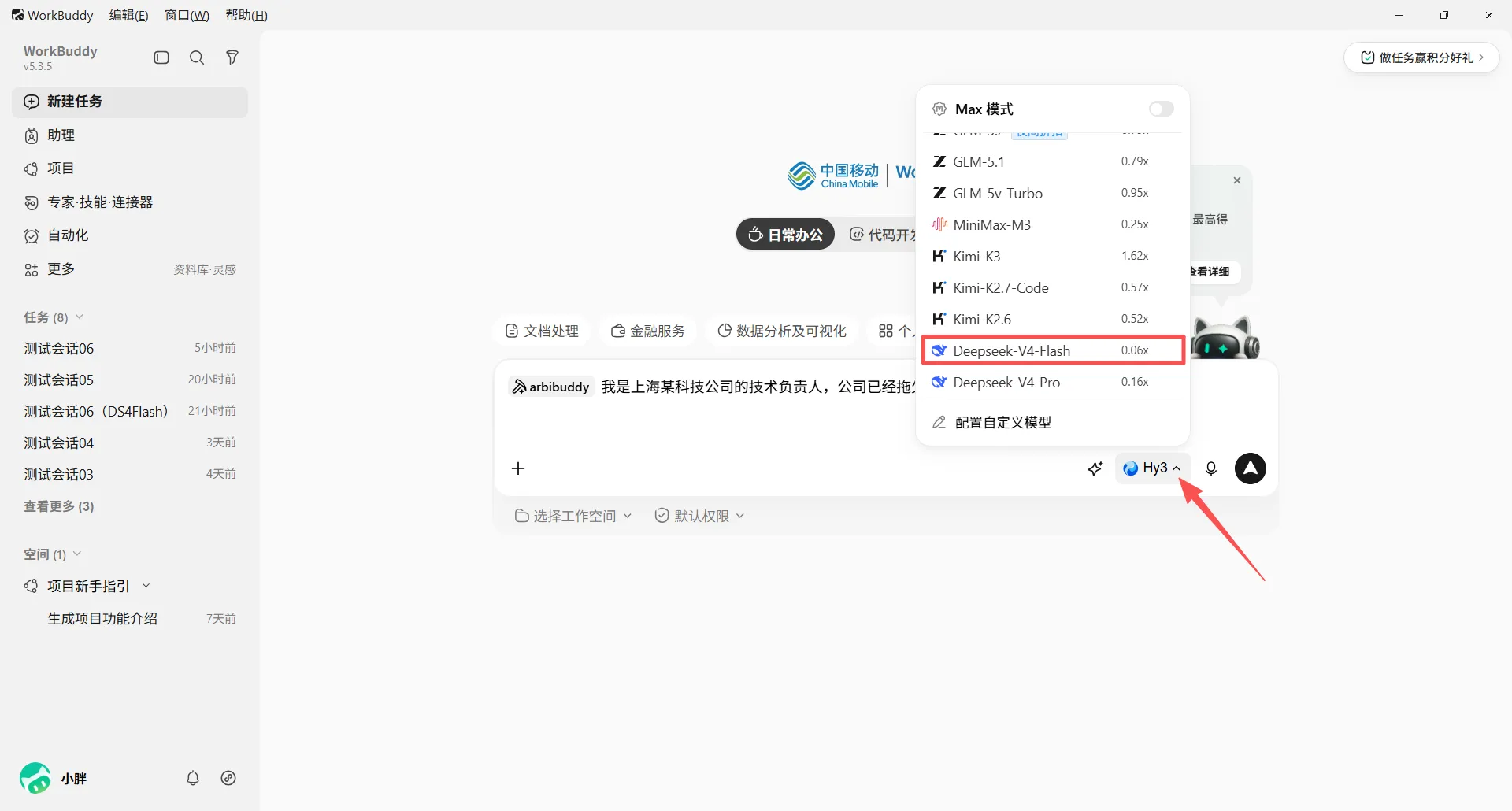
Task: Open 做任务赢积分好礼 button
Action: click(x=1421, y=57)
